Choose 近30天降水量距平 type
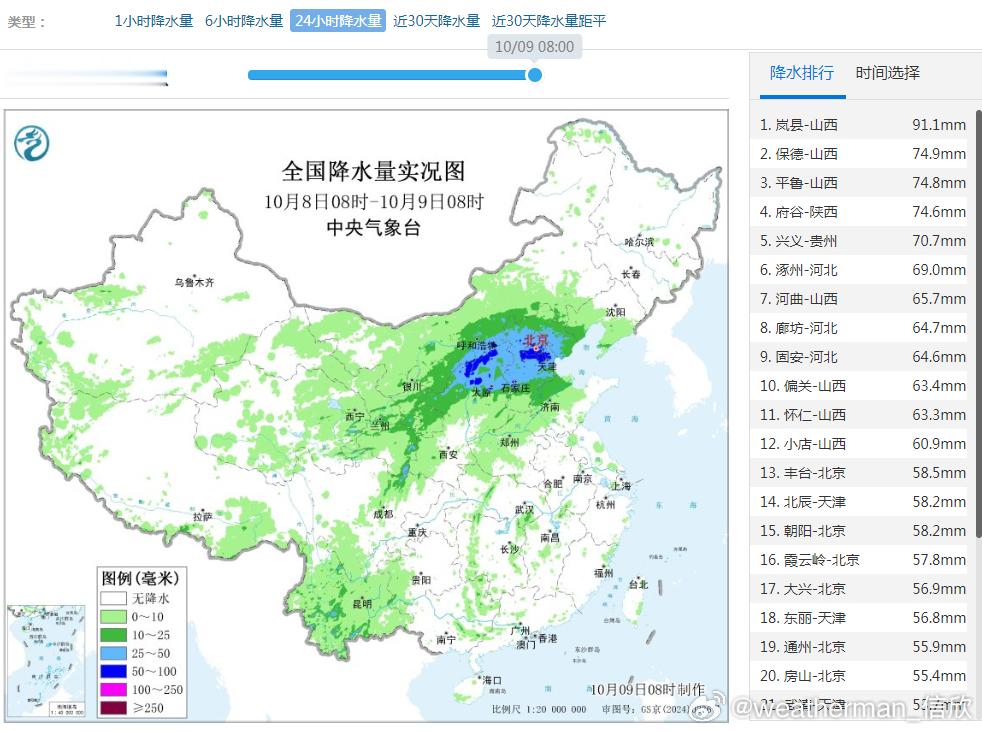This screenshot has width=982, height=732. [549, 21]
